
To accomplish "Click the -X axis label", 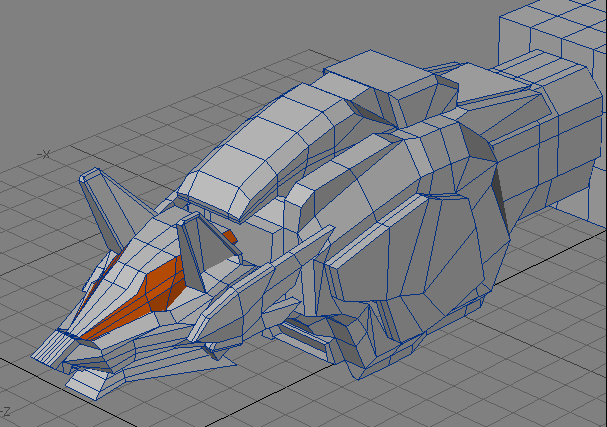I will 44,154.
